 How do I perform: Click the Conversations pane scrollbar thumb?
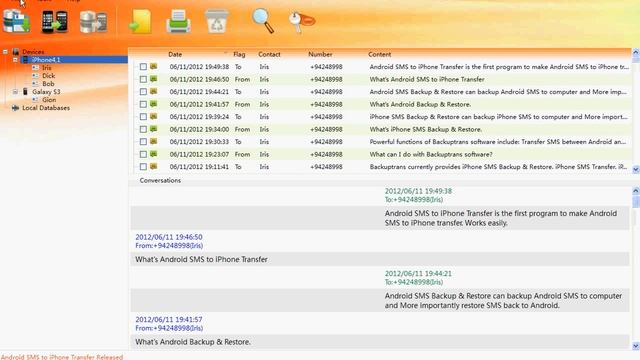point(636,201)
